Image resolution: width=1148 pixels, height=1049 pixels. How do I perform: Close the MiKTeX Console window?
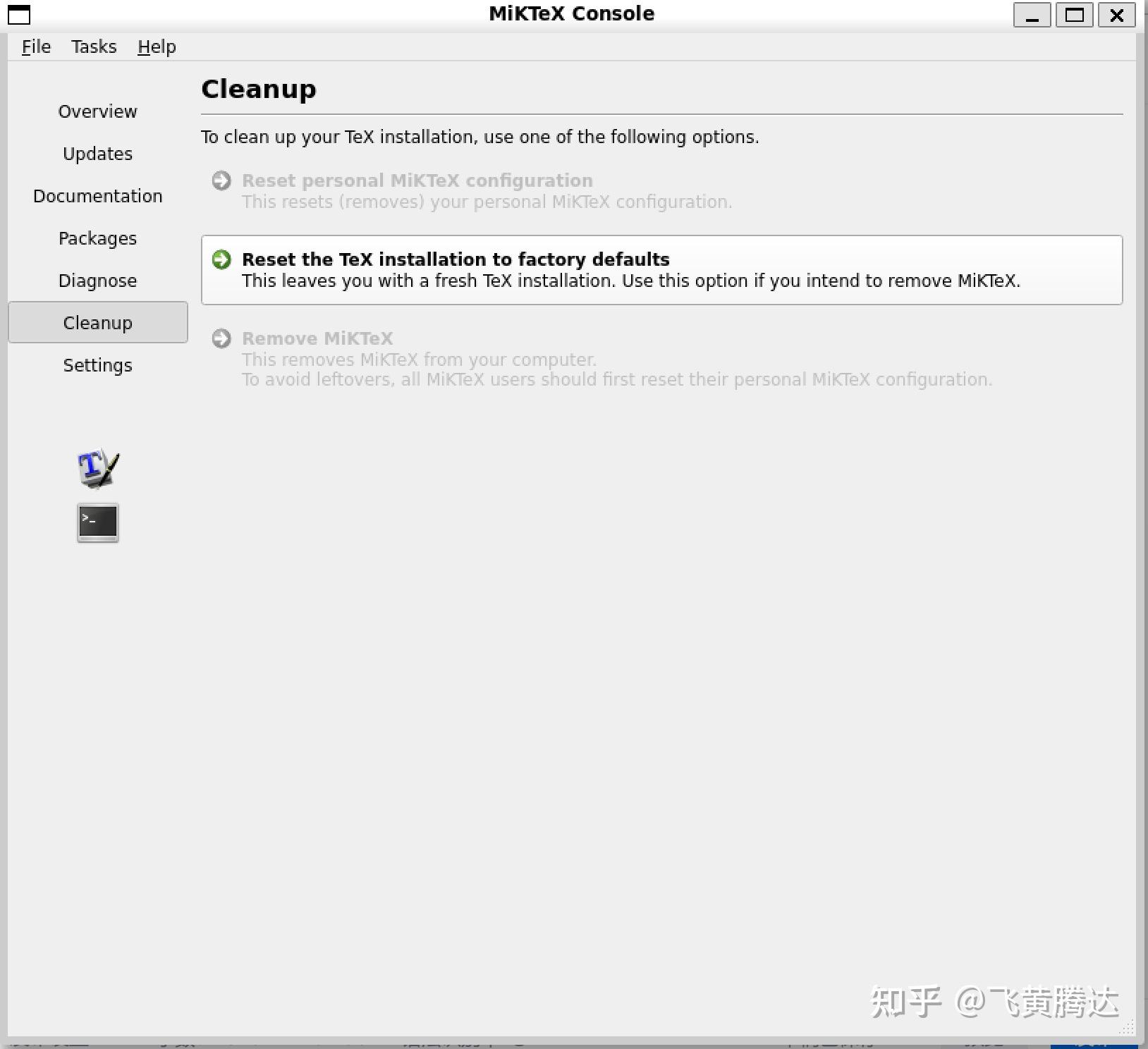pos(1117,15)
